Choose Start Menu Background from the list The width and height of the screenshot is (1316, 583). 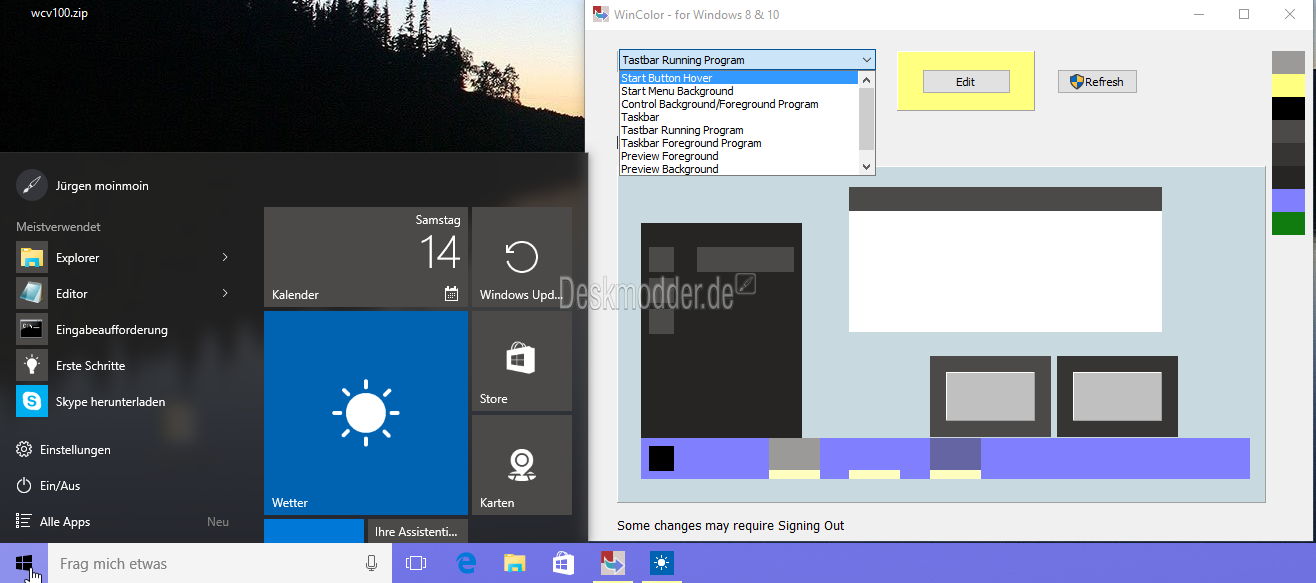tap(739, 91)
